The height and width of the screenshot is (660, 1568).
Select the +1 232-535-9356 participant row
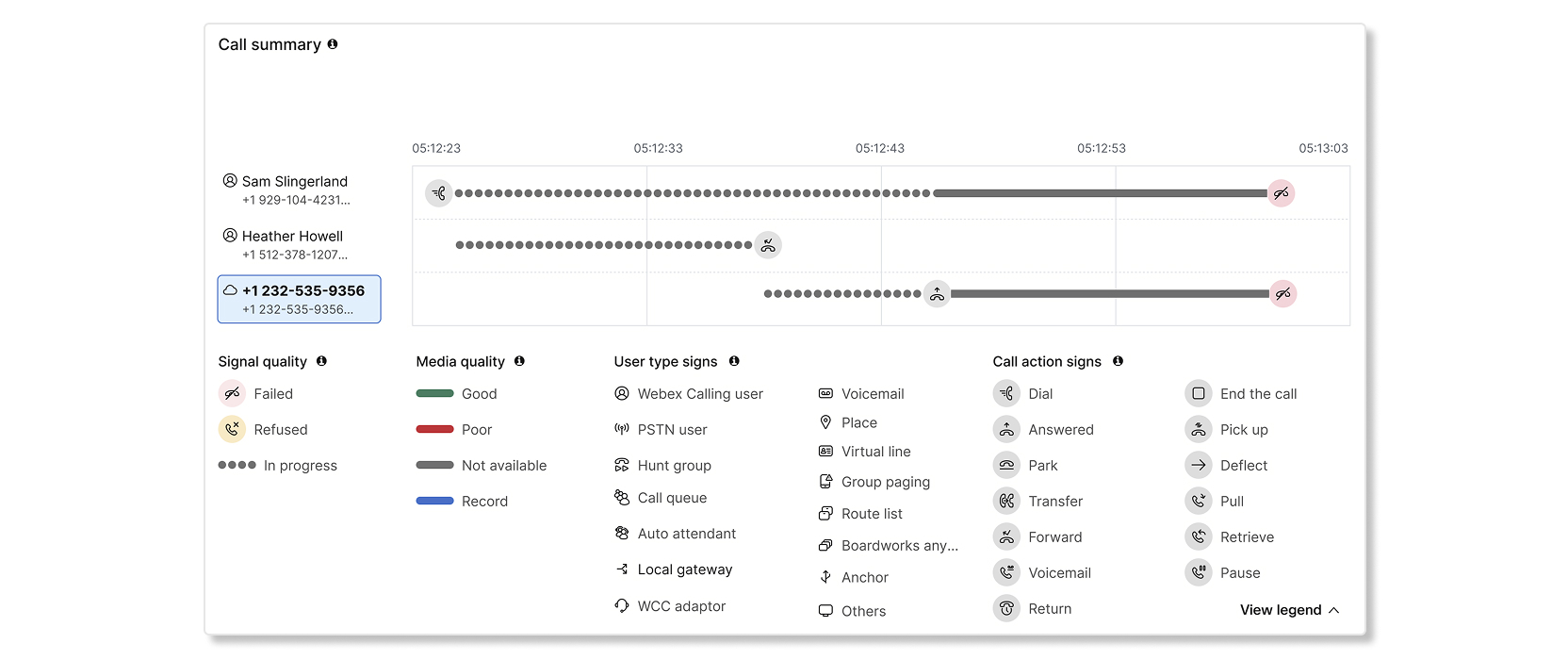pyautogui.click(x=300, y=299)
